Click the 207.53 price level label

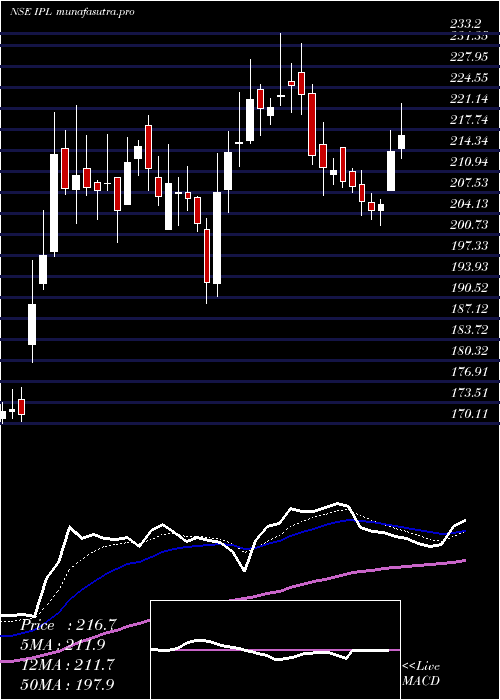pyautogui.click(x=469, y=183)
